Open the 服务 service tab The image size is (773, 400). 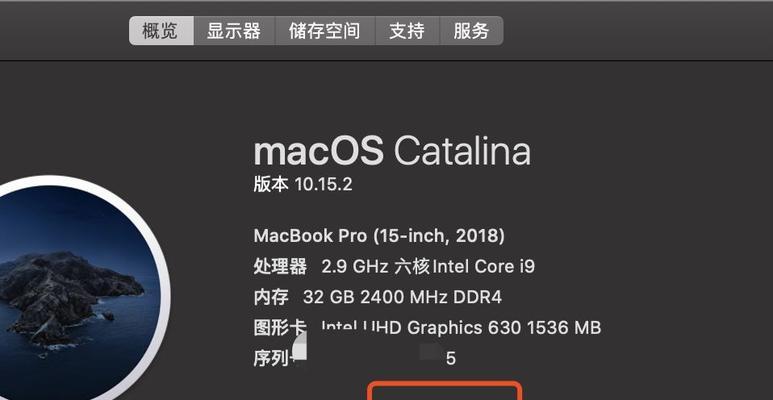[x=471, y=31]
